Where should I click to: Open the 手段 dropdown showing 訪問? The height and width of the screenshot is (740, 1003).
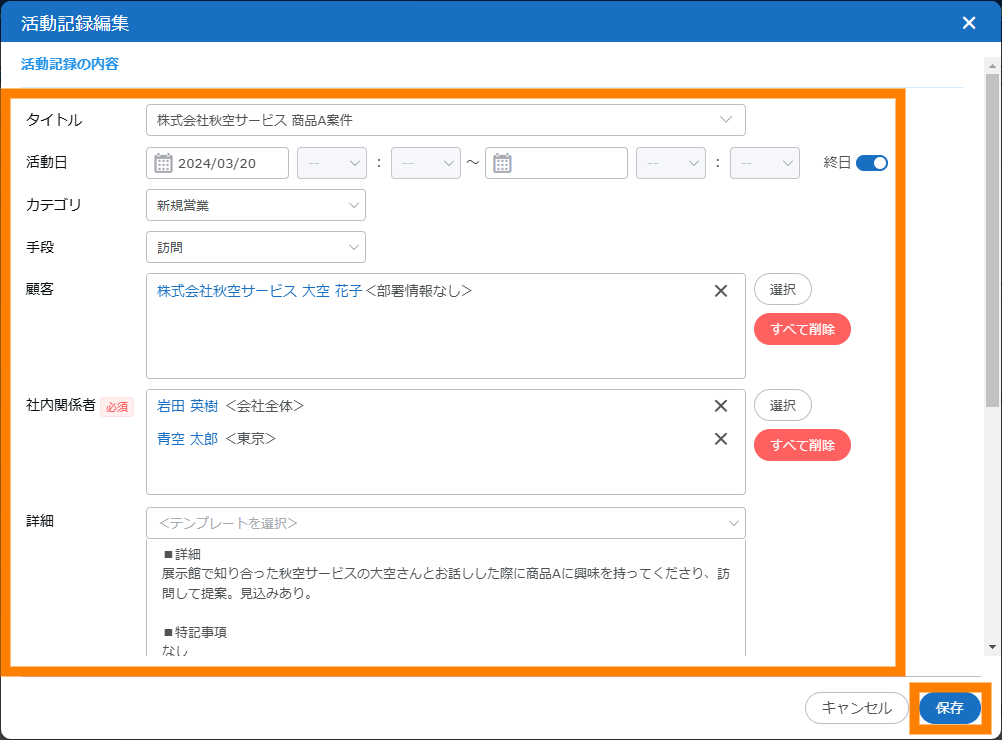click(x=255, y=247)
